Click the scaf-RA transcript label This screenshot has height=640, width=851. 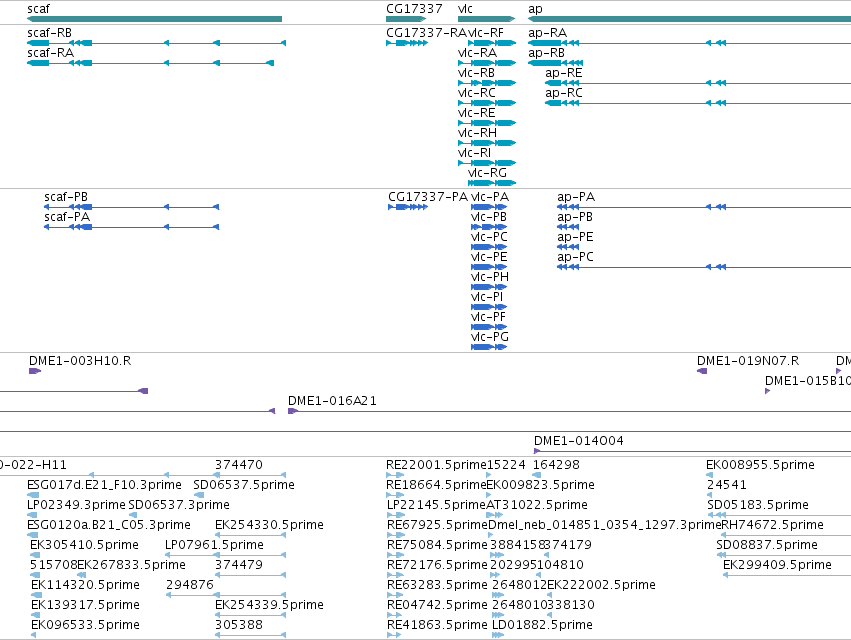pos(50,53)
